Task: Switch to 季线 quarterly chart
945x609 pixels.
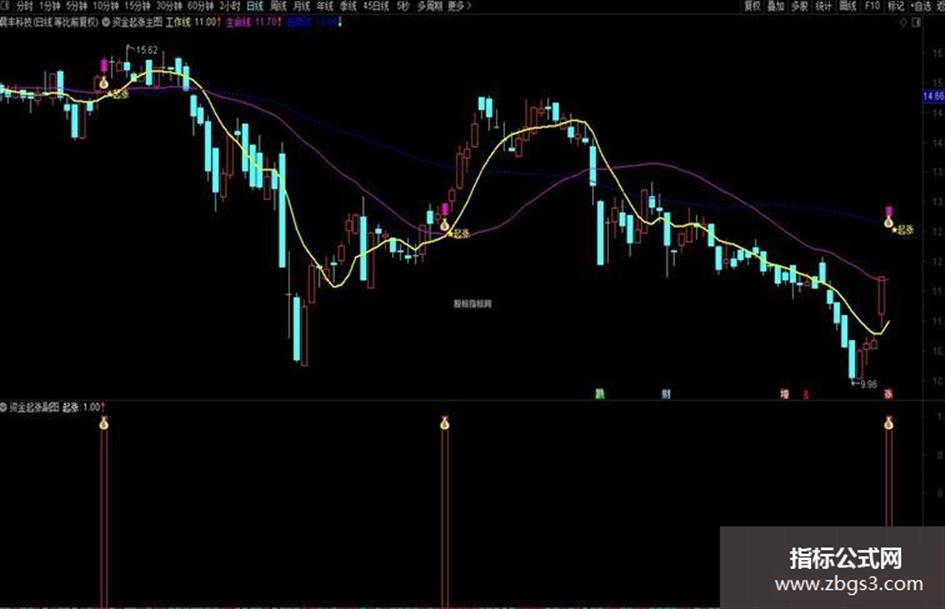Action: (x=348, y=6)
